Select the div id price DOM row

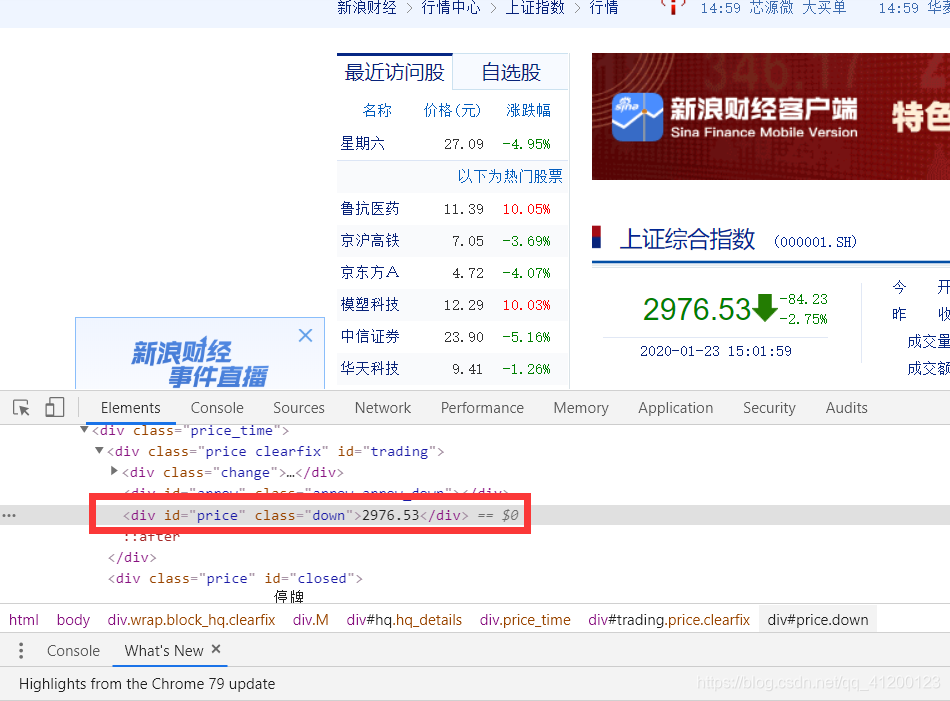click(x=475, y=515)
